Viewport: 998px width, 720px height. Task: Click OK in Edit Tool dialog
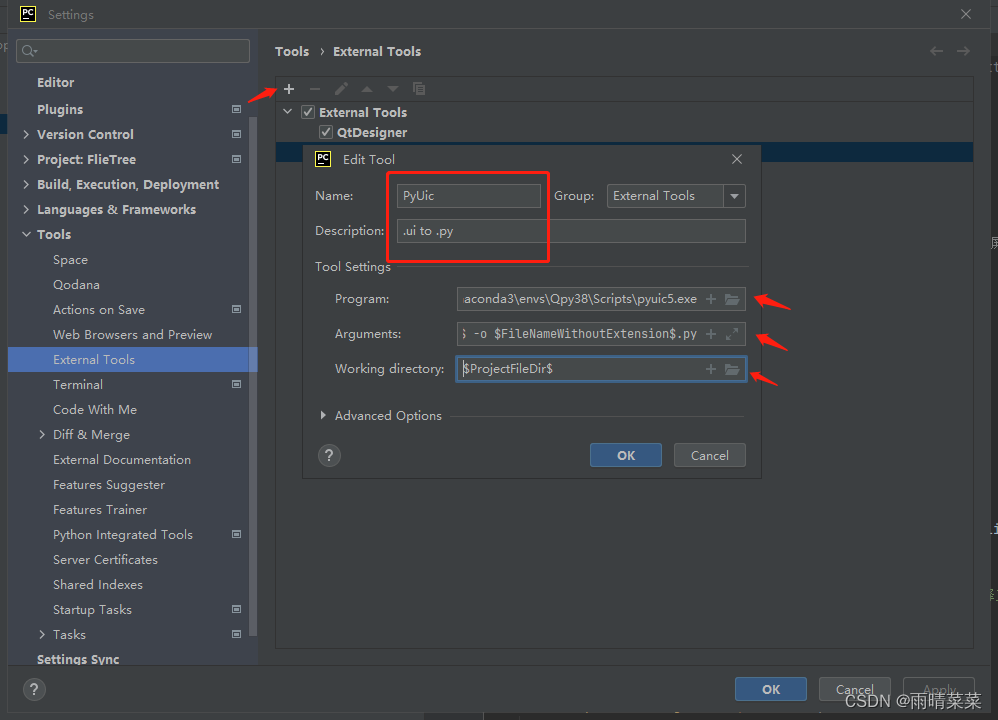[x=626, y=455]
